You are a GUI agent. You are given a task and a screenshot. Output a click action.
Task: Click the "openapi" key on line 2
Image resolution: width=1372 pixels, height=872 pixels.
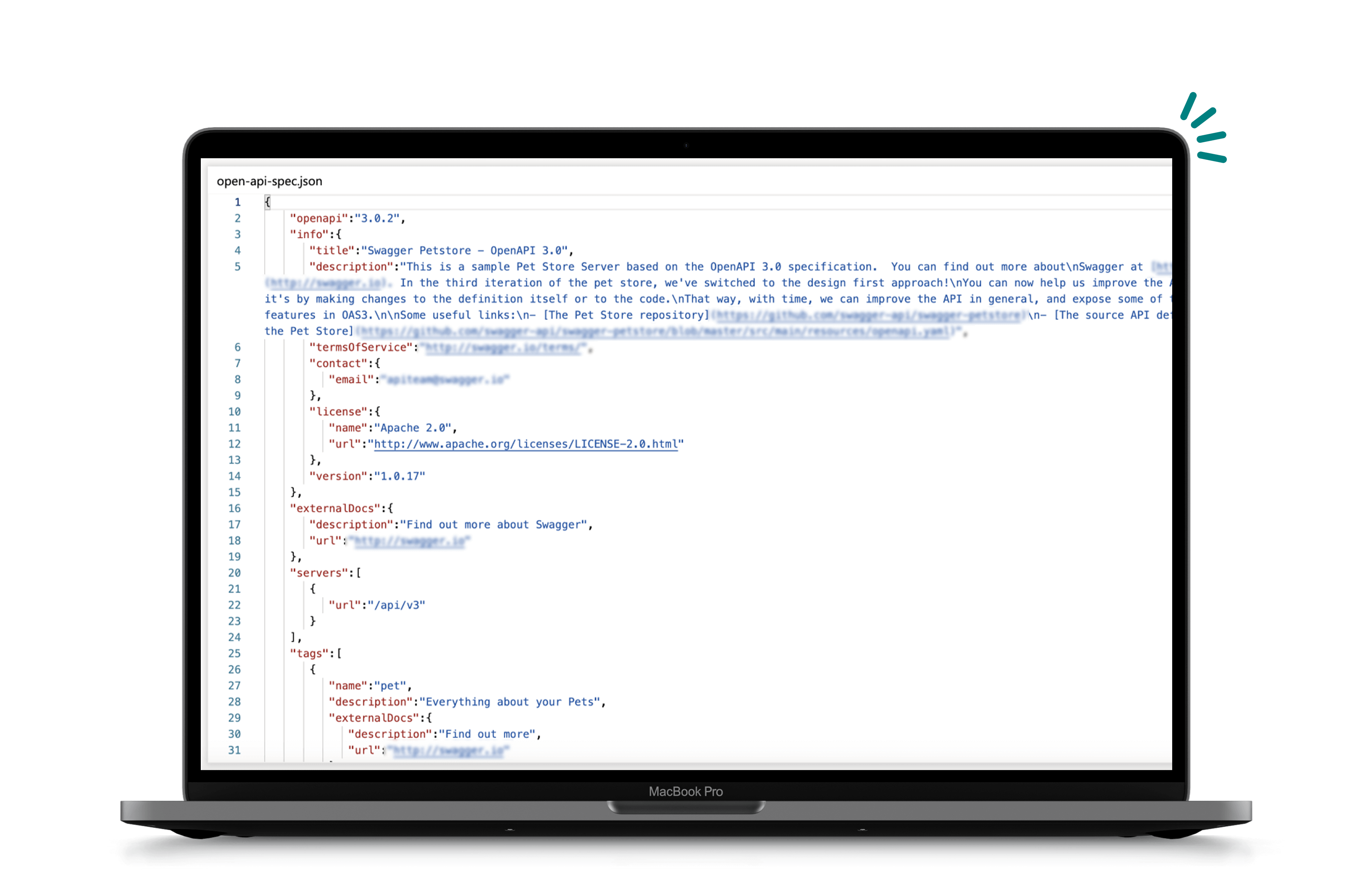pyautogui.click(x=319, y=218)
